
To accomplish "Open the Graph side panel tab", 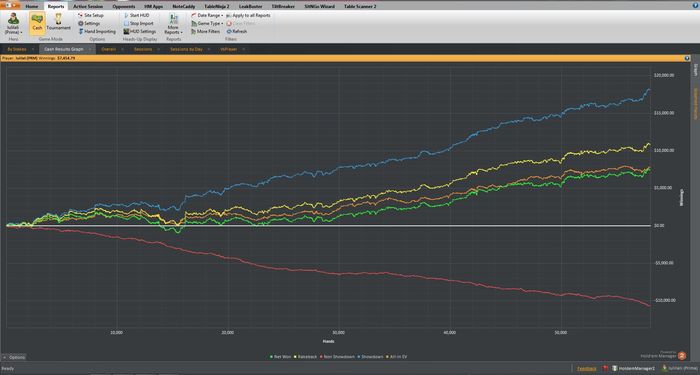I will point(695,71).
